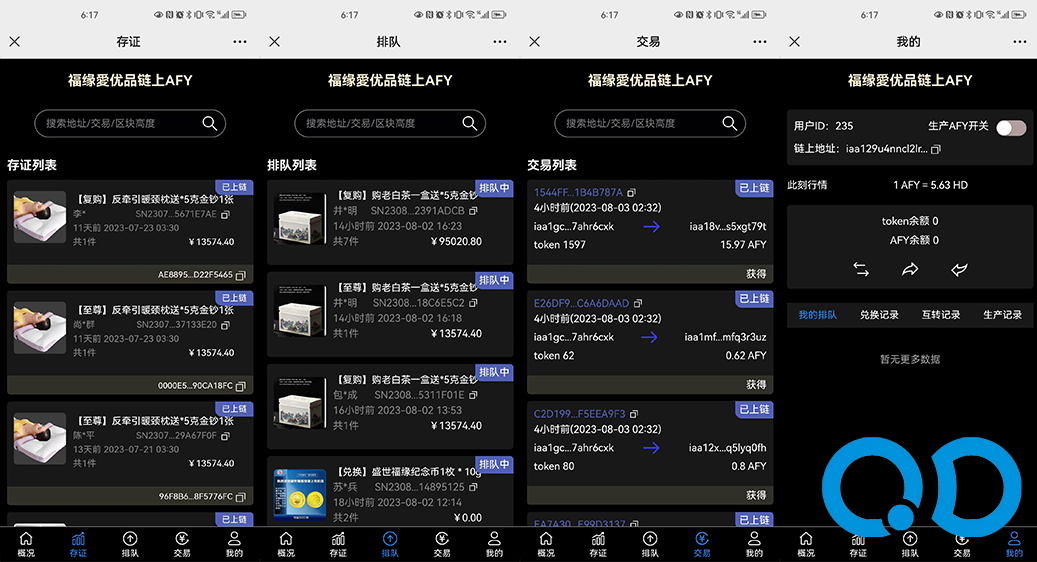Open the 生产记录 tab

point(1002,315)
